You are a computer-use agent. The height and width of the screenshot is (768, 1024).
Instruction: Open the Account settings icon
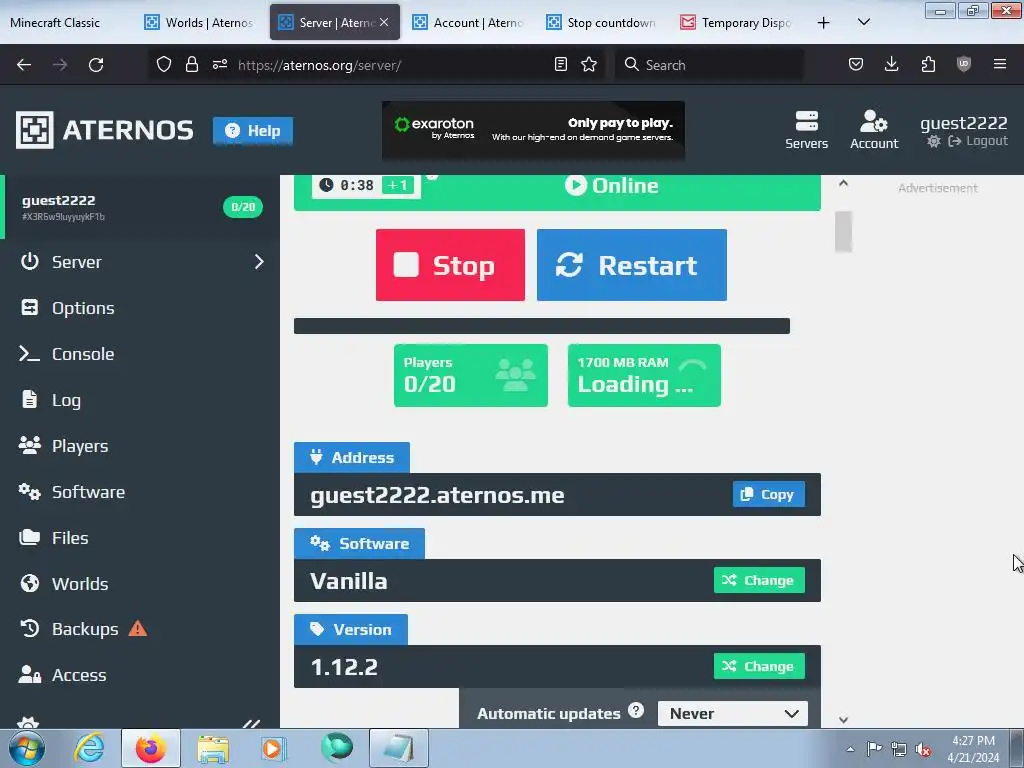pos(874,130)
